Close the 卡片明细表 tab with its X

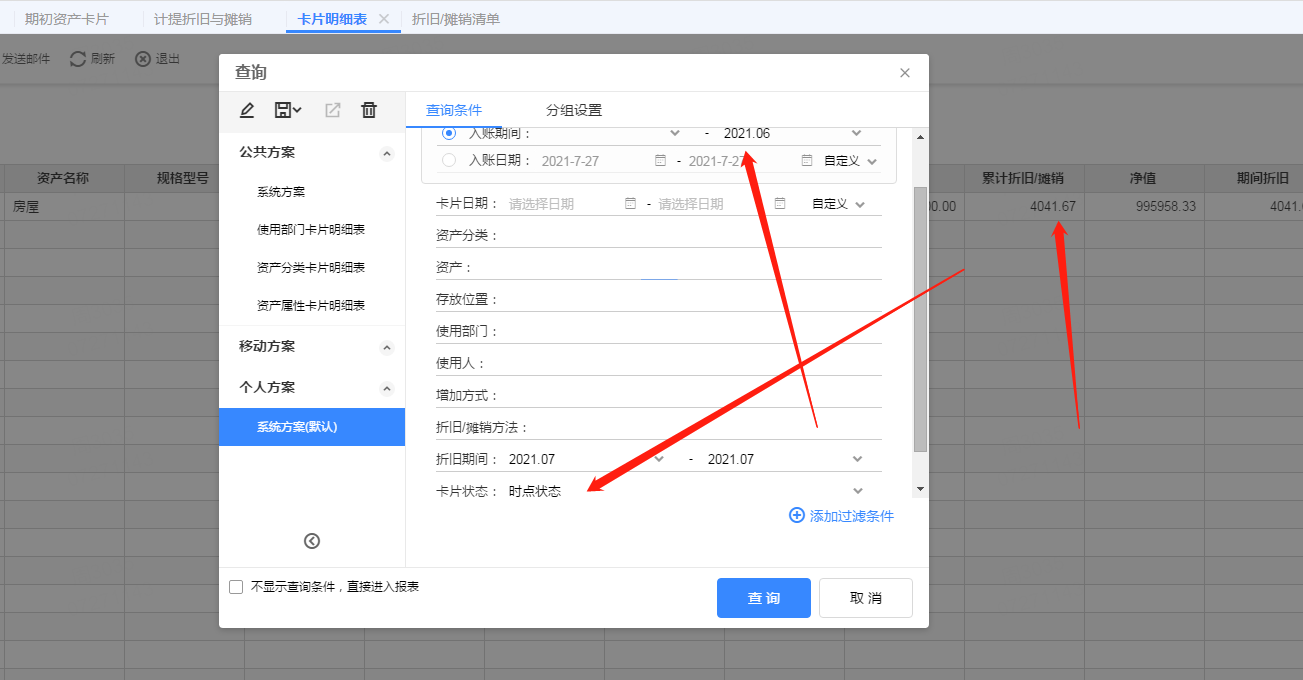pyautogui.click(x=384, y=19)
